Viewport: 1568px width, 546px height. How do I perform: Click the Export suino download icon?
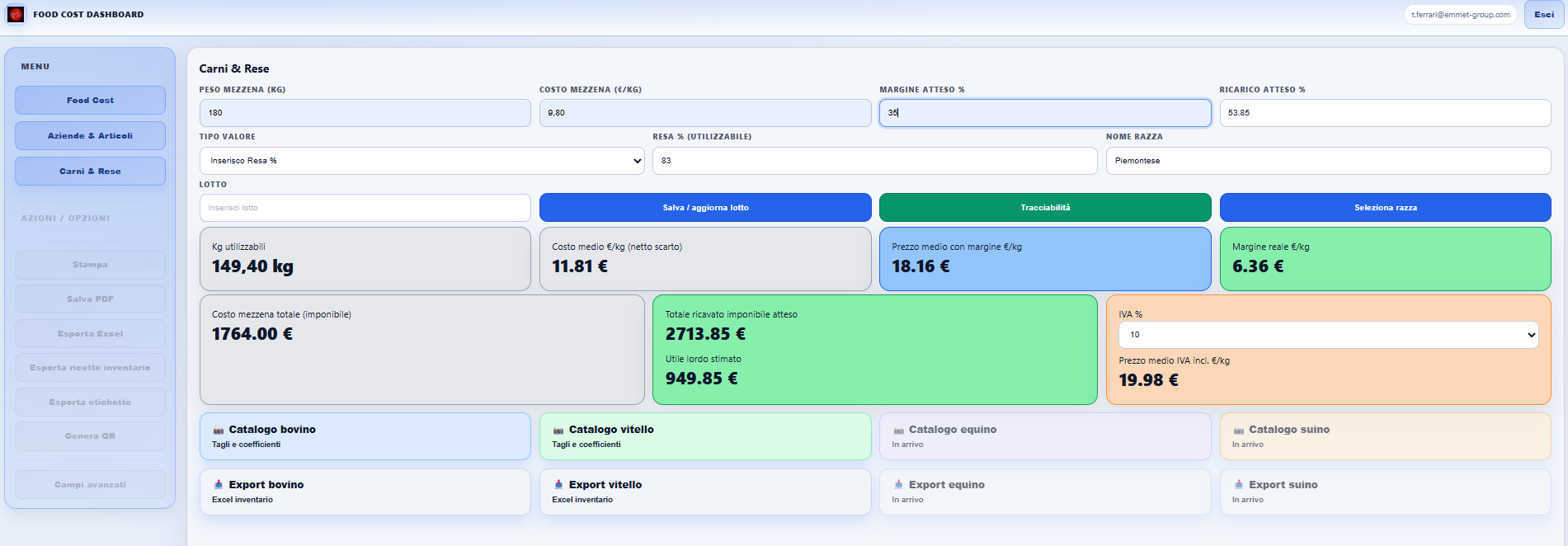pyautogui.click(x=1239, y=485)
